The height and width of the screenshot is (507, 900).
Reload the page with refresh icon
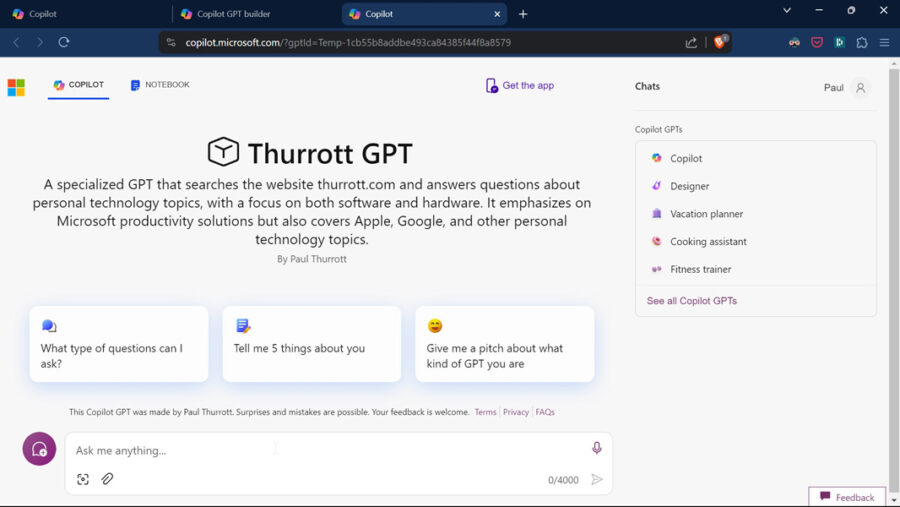pos(64,42)
